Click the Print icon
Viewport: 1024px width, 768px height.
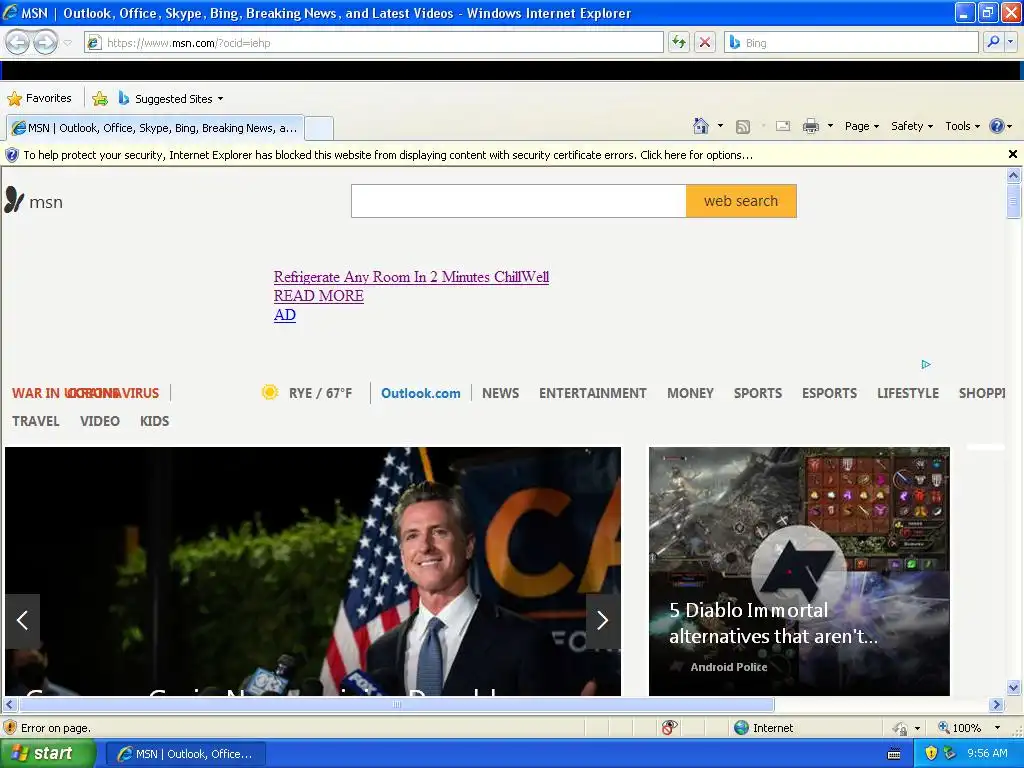pos(810,126)
